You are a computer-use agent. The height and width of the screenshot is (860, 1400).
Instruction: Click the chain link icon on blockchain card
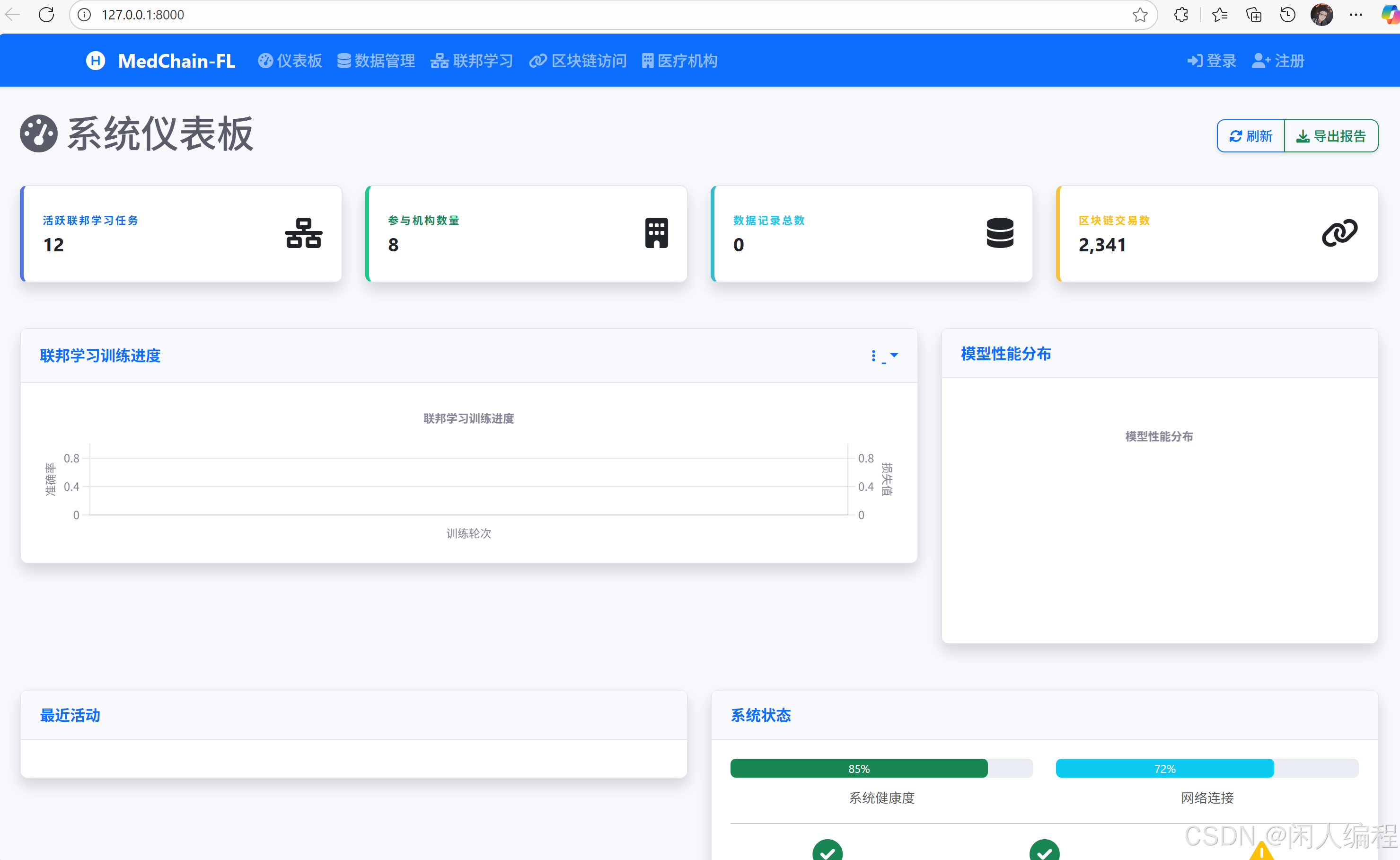click(1339, 233)
